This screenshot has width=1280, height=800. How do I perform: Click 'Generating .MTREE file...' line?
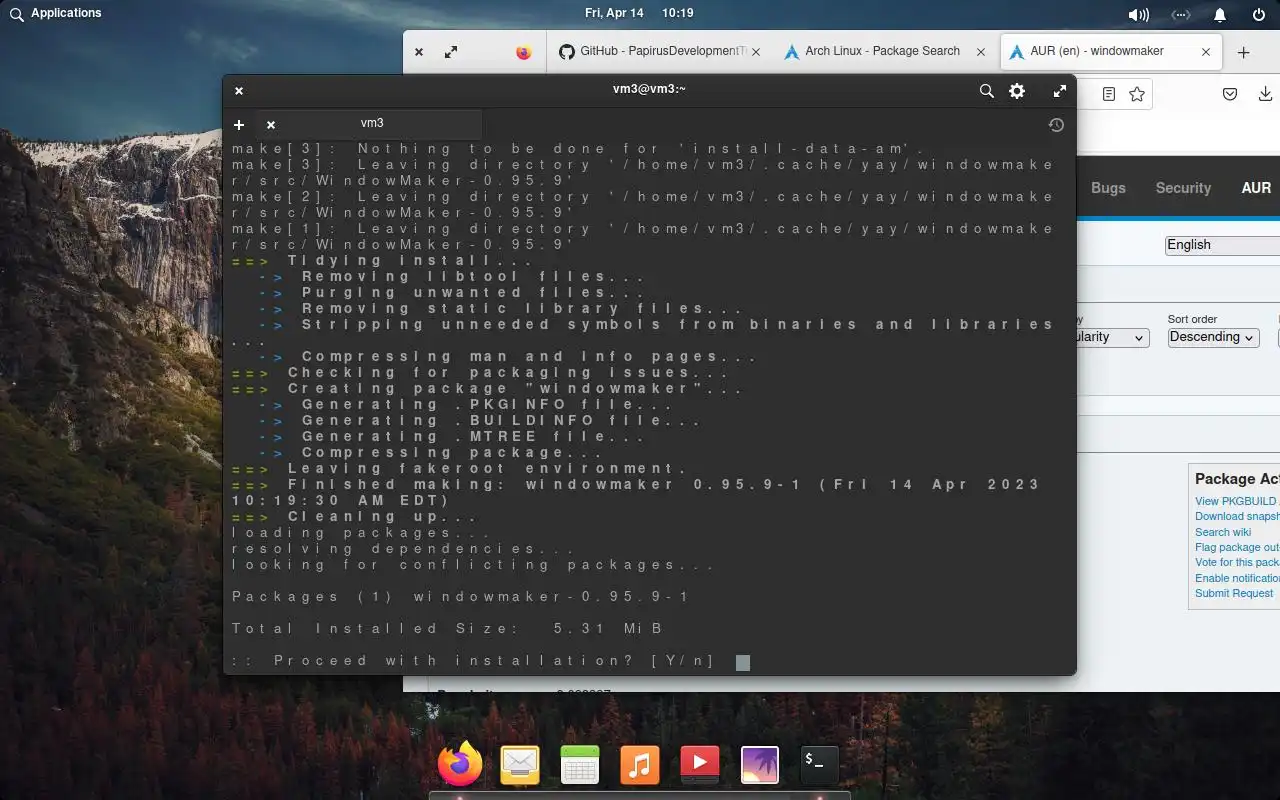pyautogui.click(x=453, y=437)
